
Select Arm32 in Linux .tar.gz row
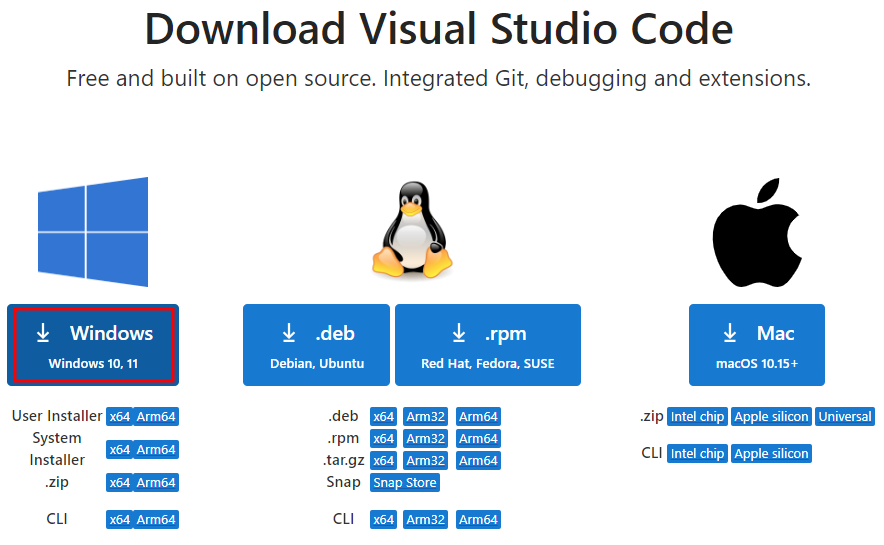[x=426, y=460]
